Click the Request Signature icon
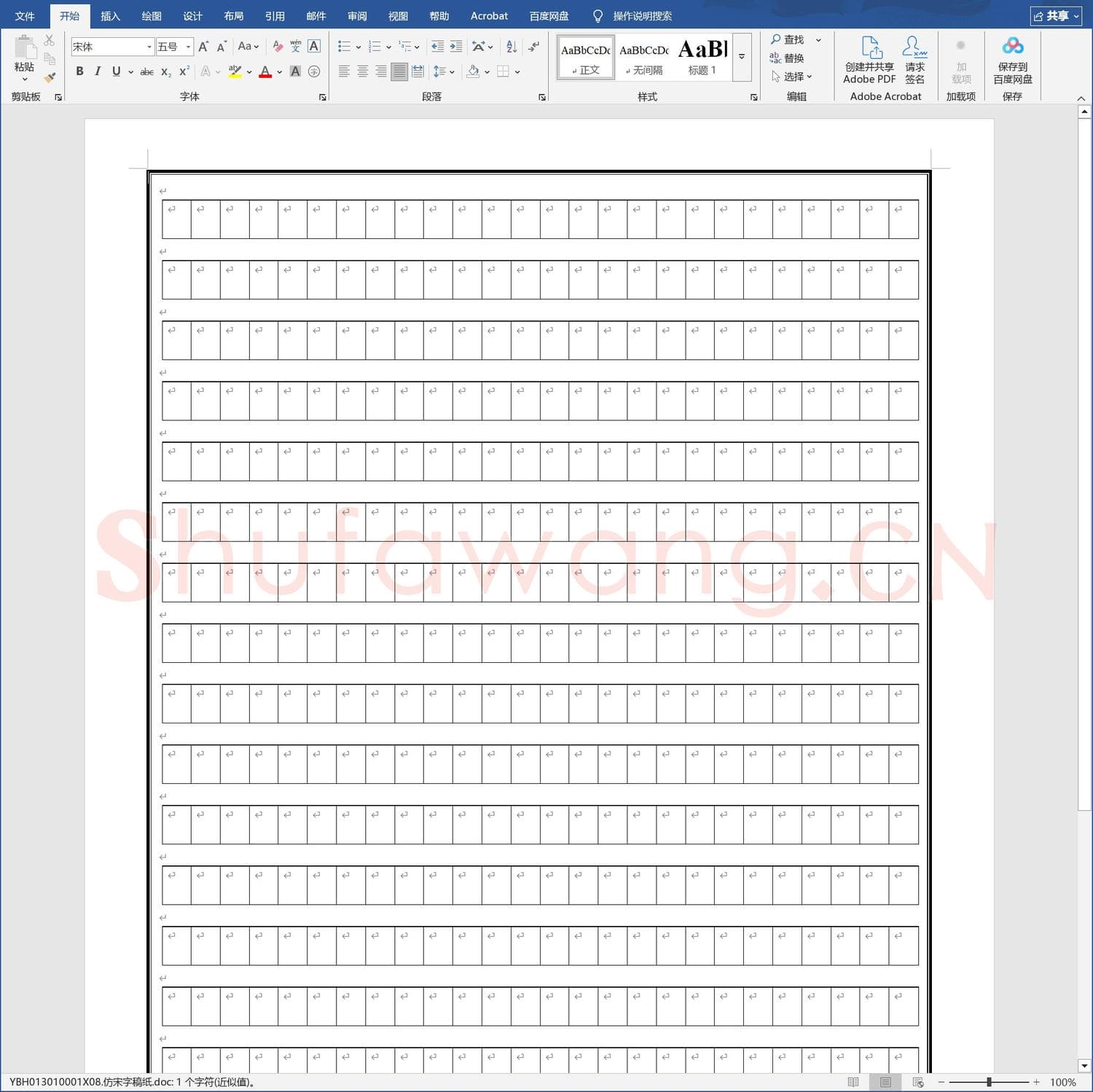Viewport: 1093px width, 1092px height. tap(914, 60)
